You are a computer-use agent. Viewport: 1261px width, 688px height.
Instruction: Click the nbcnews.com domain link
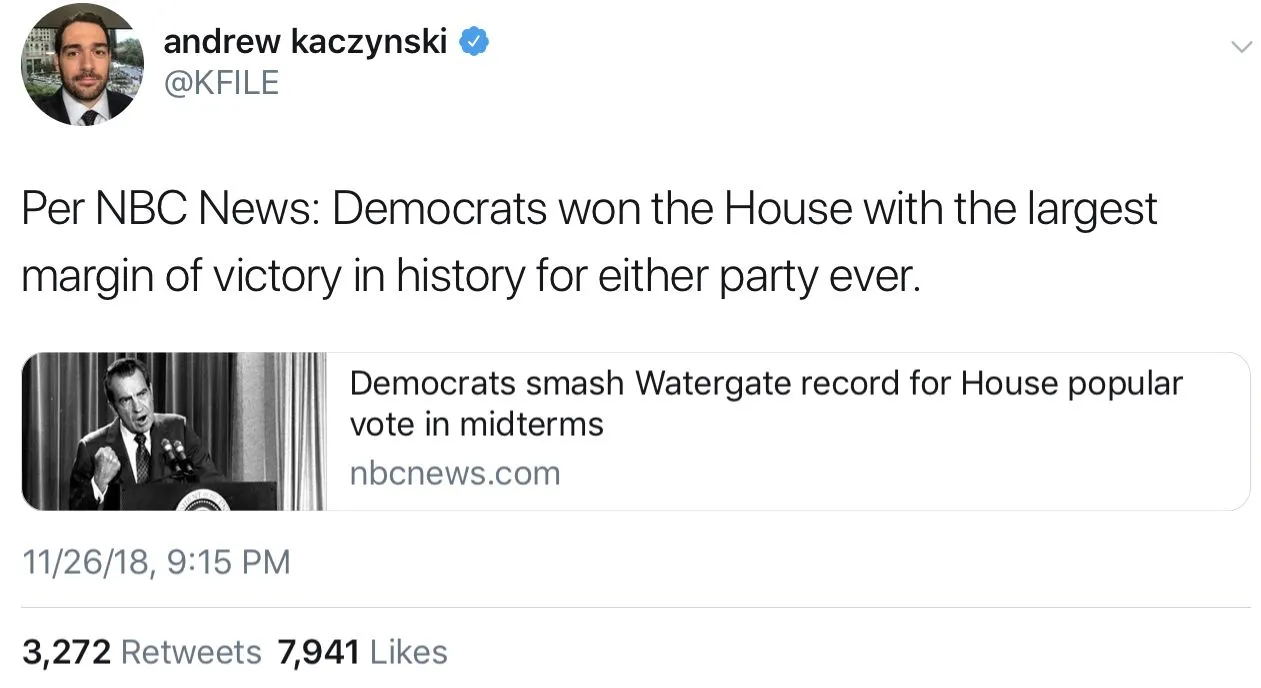pyautogui.click(x=455, y=473)
